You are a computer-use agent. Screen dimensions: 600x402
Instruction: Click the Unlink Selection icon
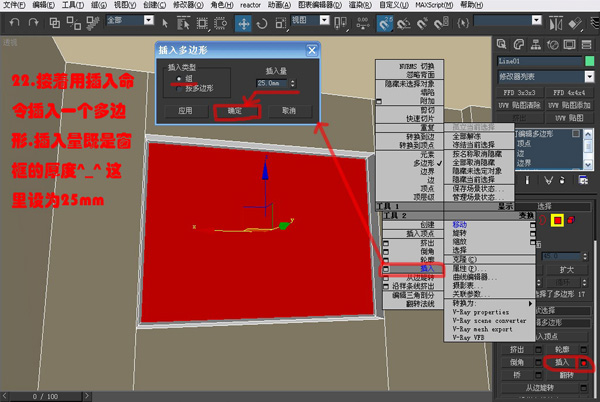(x=73, y=23)
